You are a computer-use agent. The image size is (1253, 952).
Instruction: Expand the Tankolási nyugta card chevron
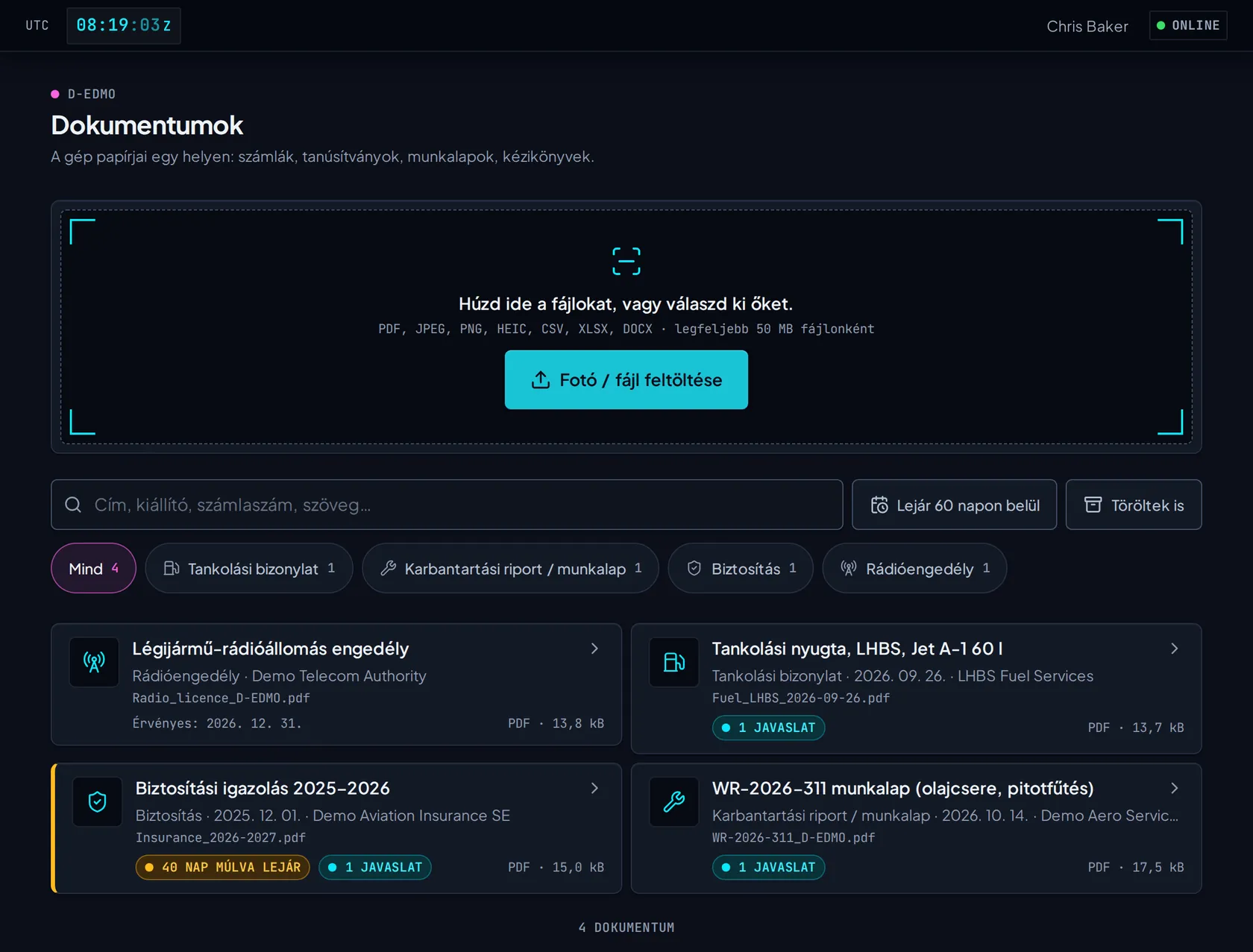pyautogui.click(x=1174, y=649)
